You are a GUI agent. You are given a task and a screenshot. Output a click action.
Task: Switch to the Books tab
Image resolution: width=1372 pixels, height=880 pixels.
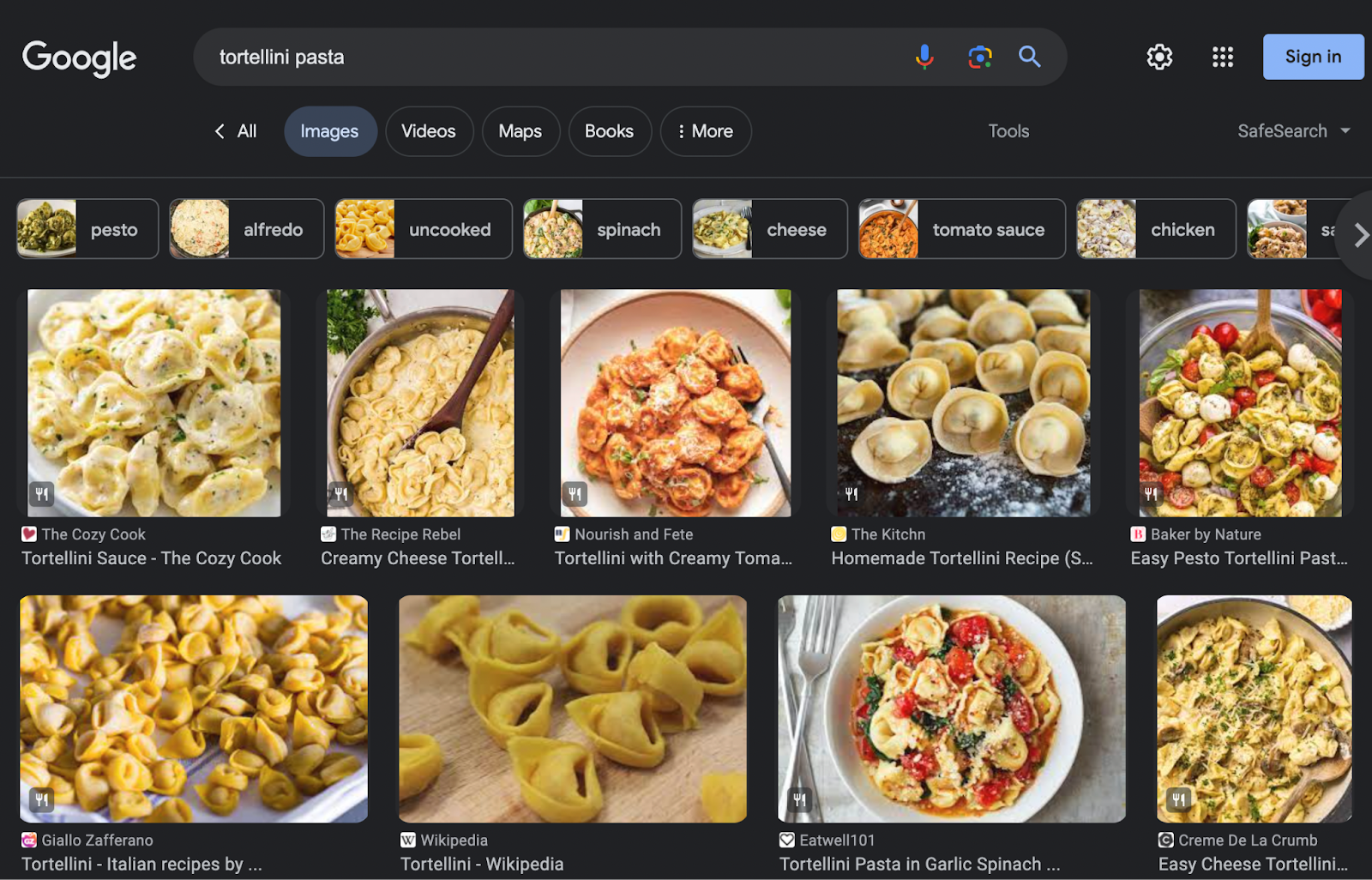pos(610,131)
